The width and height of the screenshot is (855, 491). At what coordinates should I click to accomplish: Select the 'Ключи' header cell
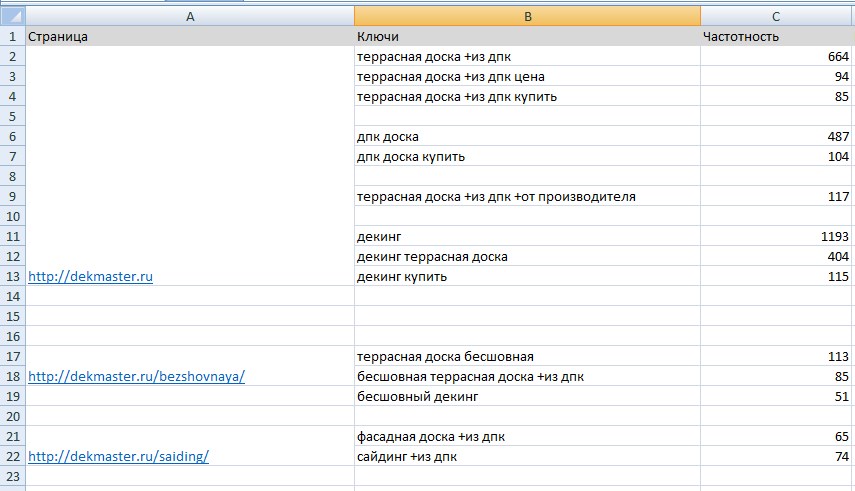pyautogui.click(x=527, y=37)
